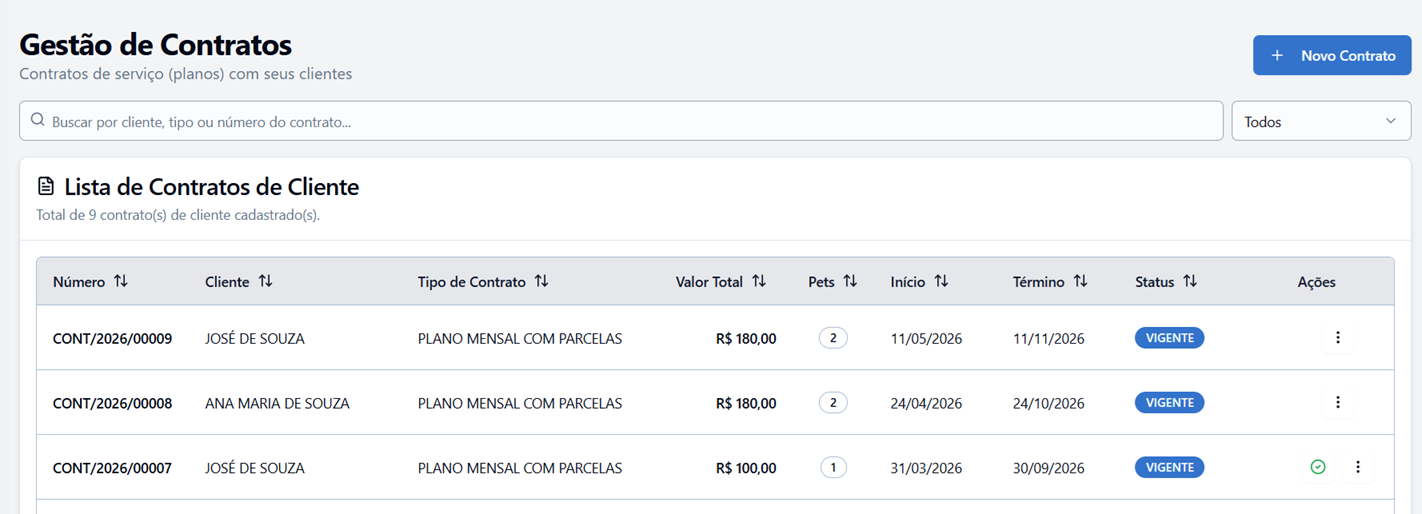Click the Novo Contrato button
Screen dimensions: 1422x514
coord(1332,55)
